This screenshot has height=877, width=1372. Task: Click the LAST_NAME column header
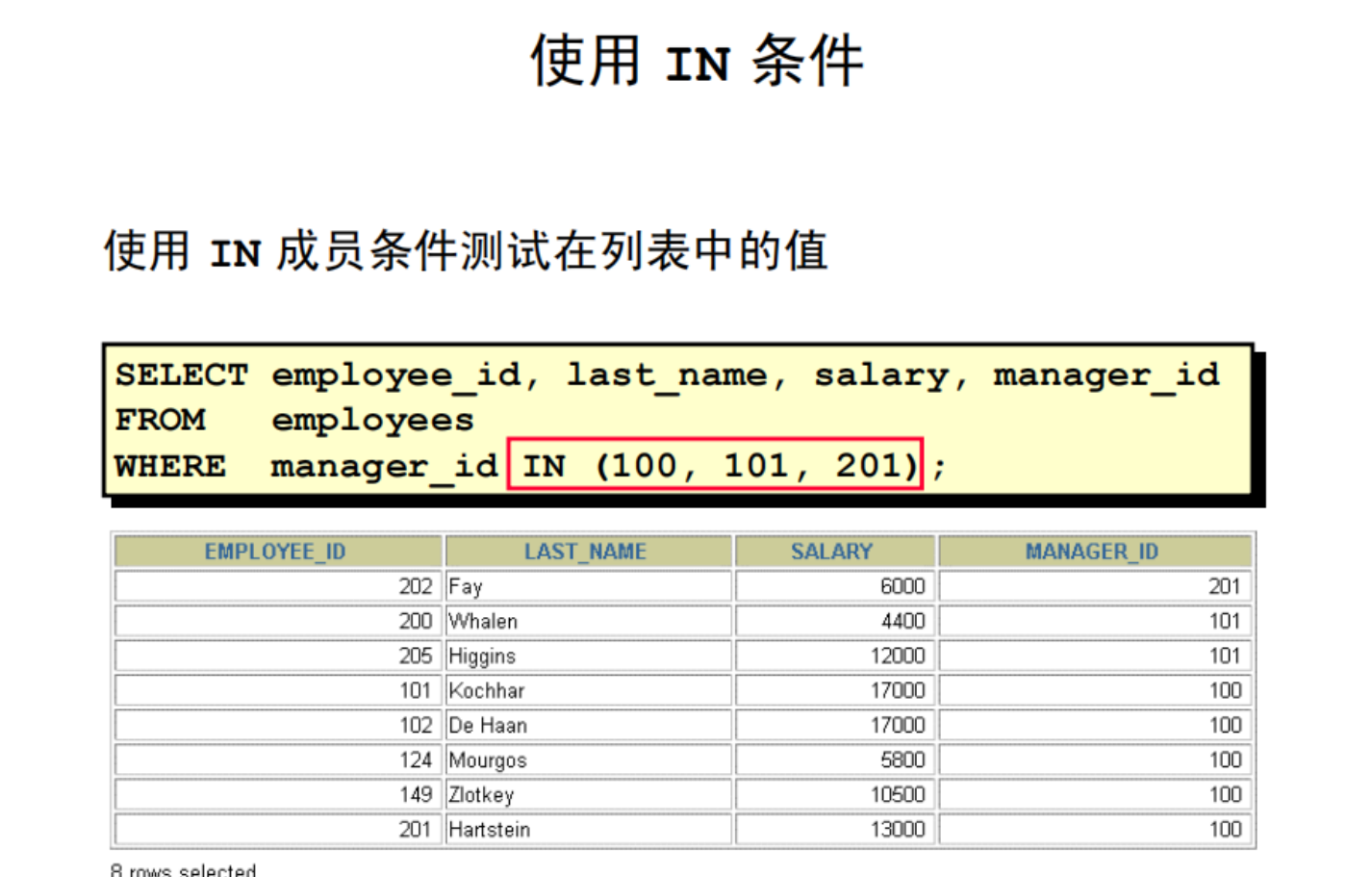click(586, 552)
